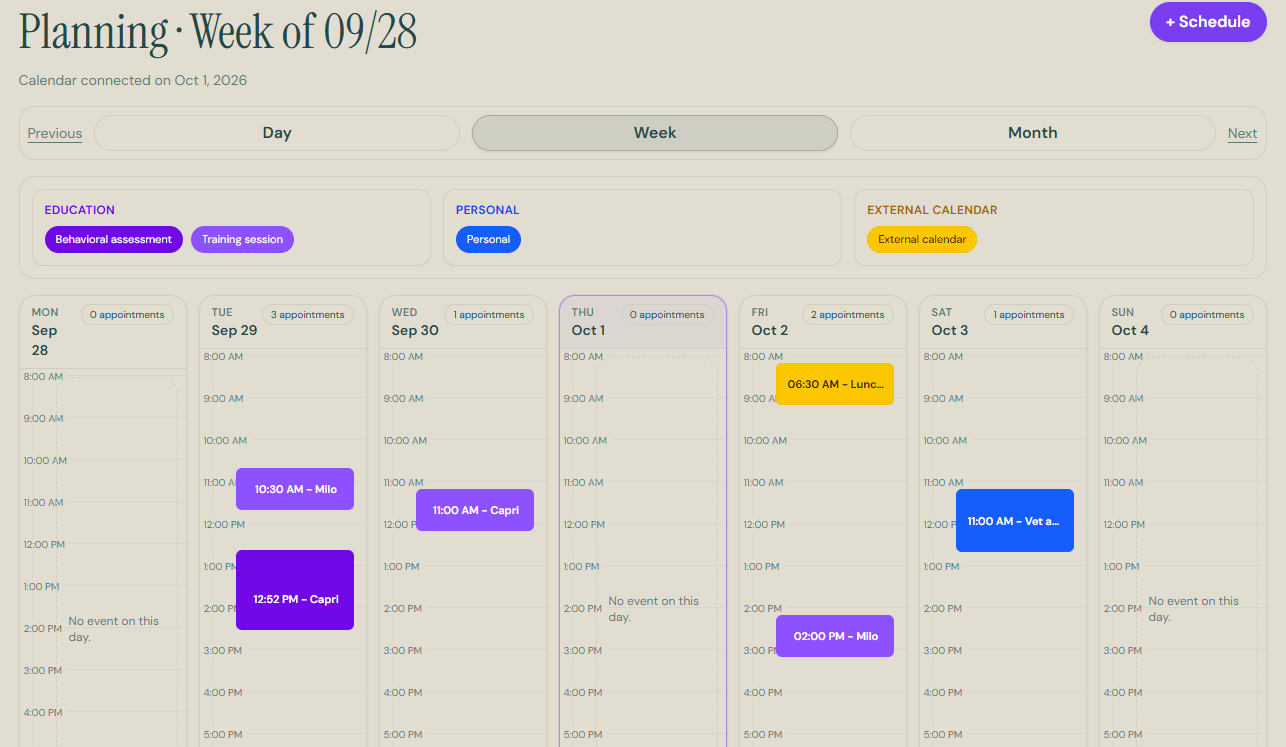Click Sunday's "0 appointments" badge
This screenshot has width=1286, height=747.
pos(1207,315)
